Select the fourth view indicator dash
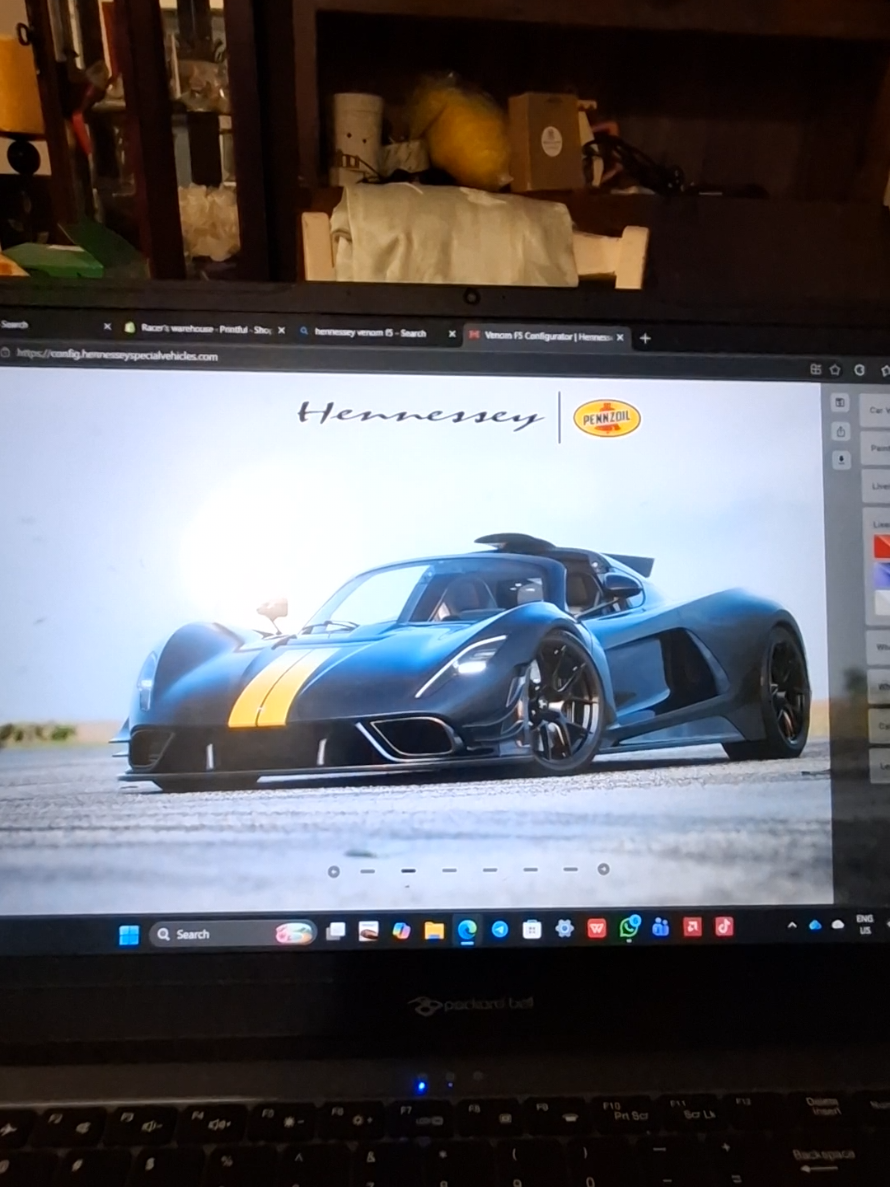 [x=490, y=870]
